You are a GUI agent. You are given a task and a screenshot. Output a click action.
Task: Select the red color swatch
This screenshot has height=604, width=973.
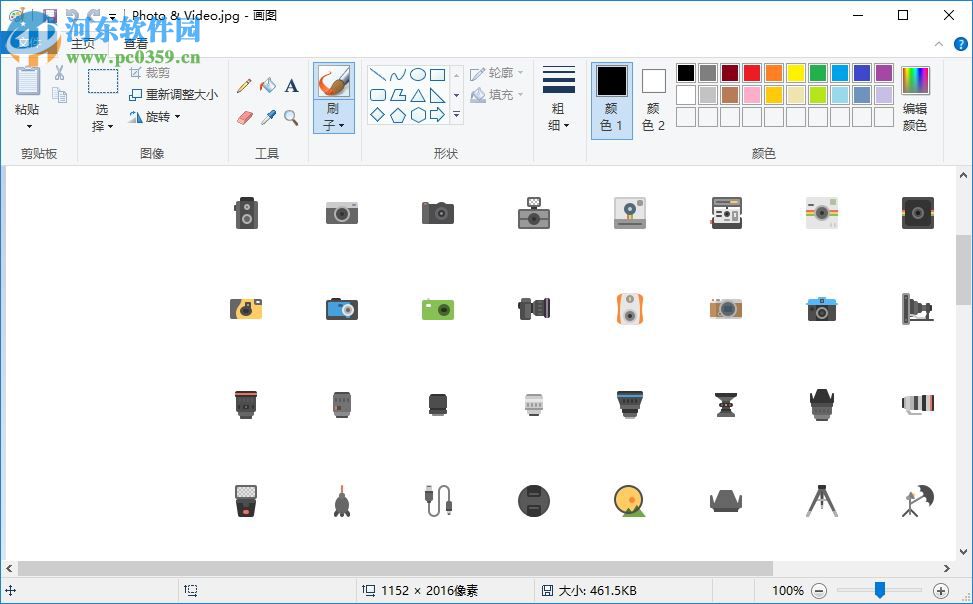tap(752, 73)
